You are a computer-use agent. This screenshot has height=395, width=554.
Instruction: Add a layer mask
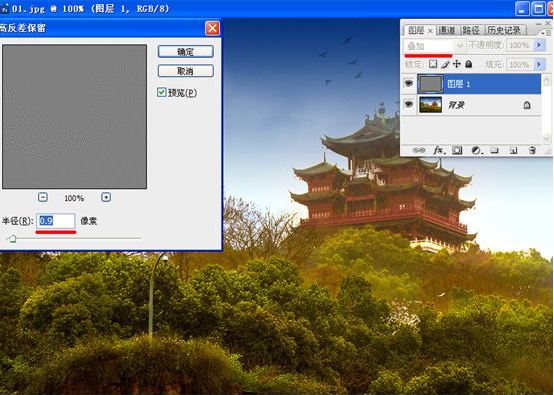coord(457,151)
